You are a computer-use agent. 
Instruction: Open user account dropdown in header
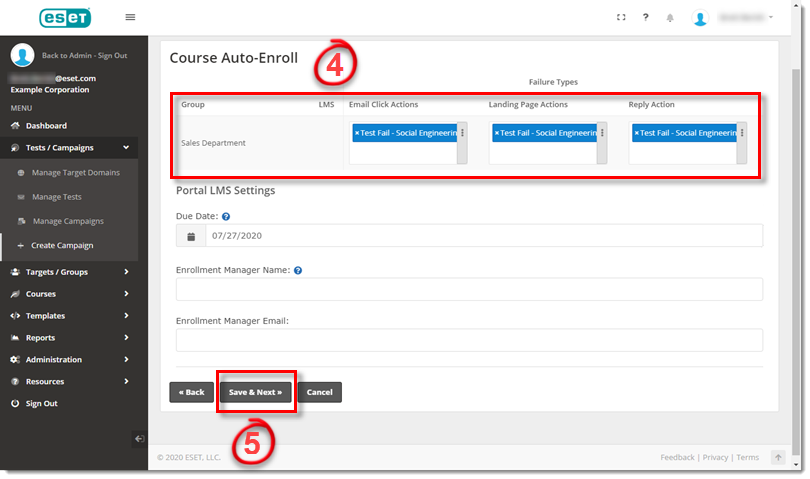coord(734,18)
